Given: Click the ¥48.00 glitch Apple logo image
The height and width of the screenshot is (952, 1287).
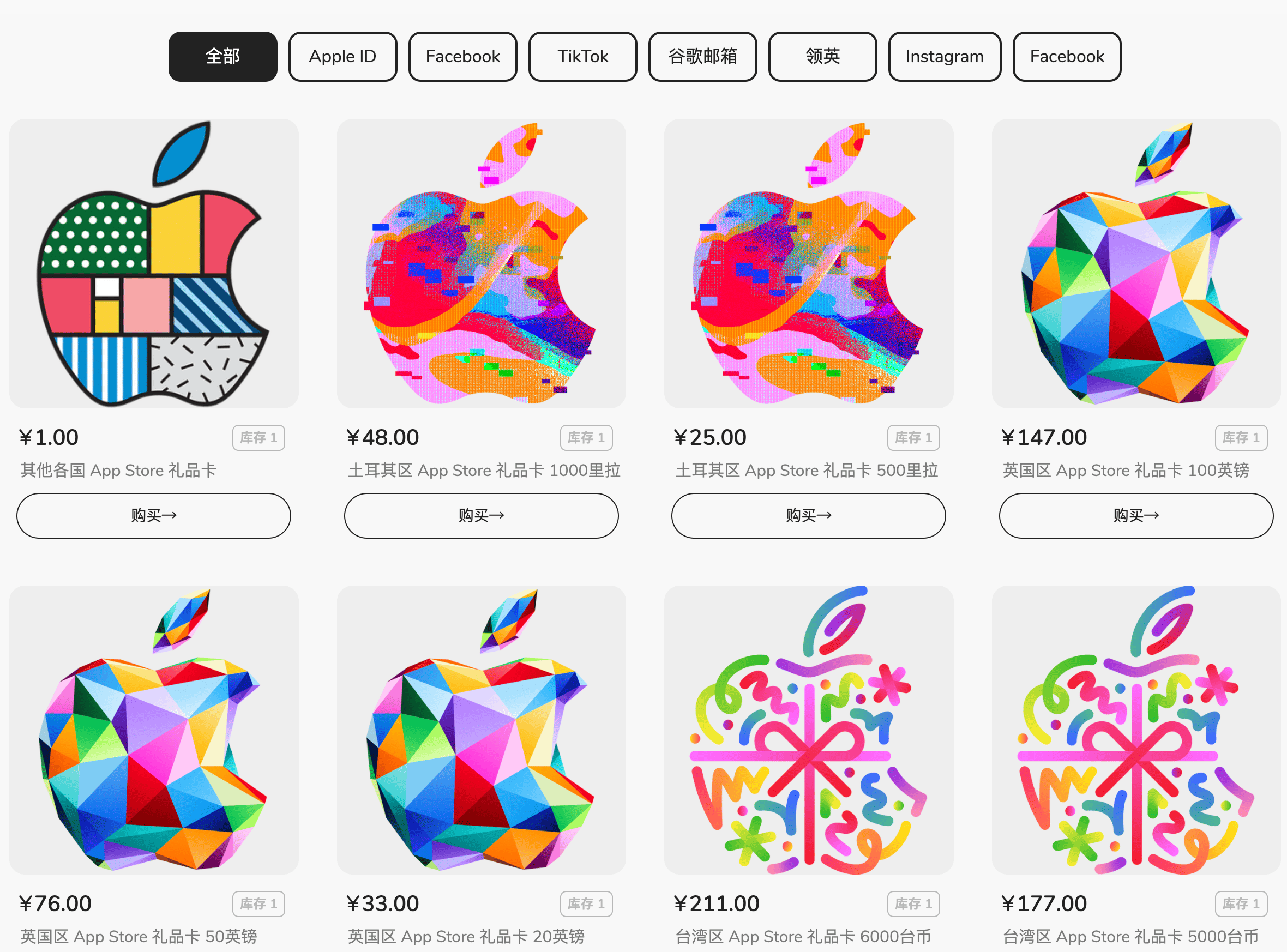Looking at the screenshot, I should (481, 263).
